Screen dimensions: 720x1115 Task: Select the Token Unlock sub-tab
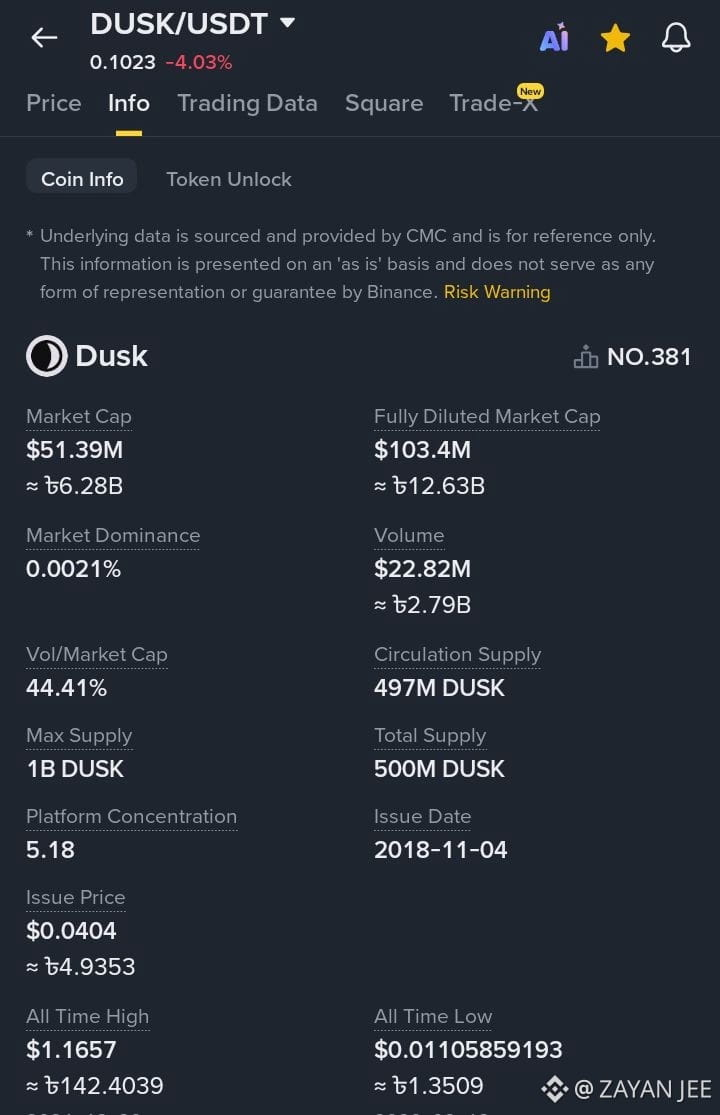tap(229, 179)
